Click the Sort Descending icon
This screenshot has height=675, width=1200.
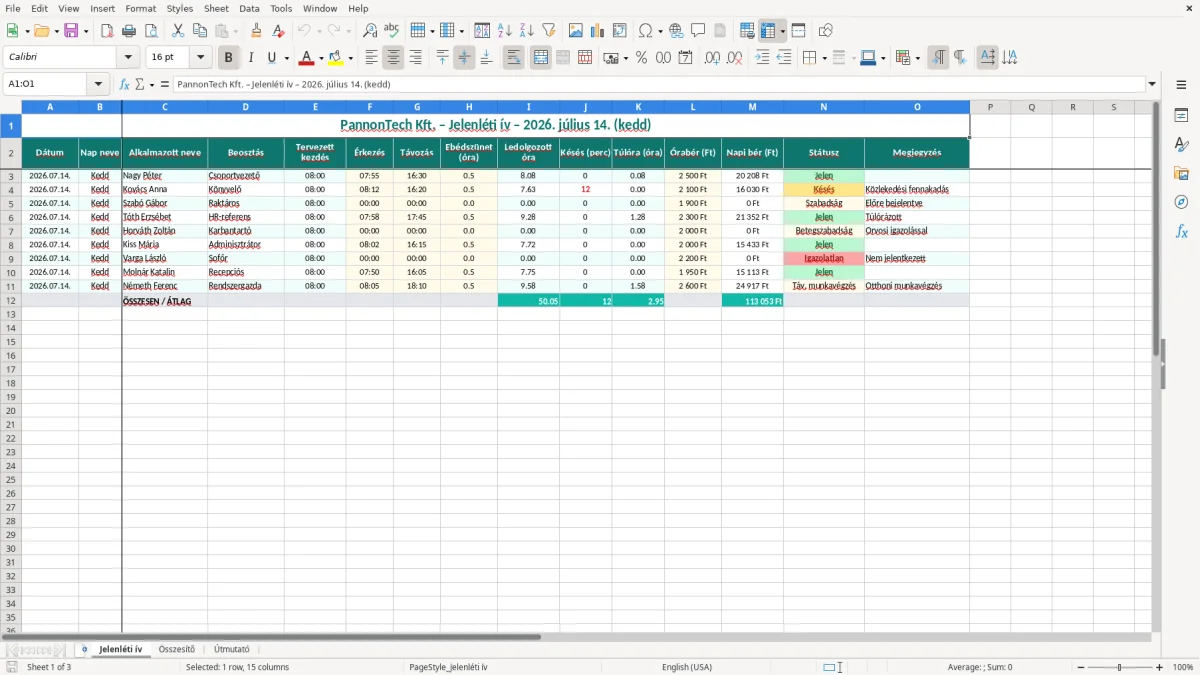[x=527, y=31]
